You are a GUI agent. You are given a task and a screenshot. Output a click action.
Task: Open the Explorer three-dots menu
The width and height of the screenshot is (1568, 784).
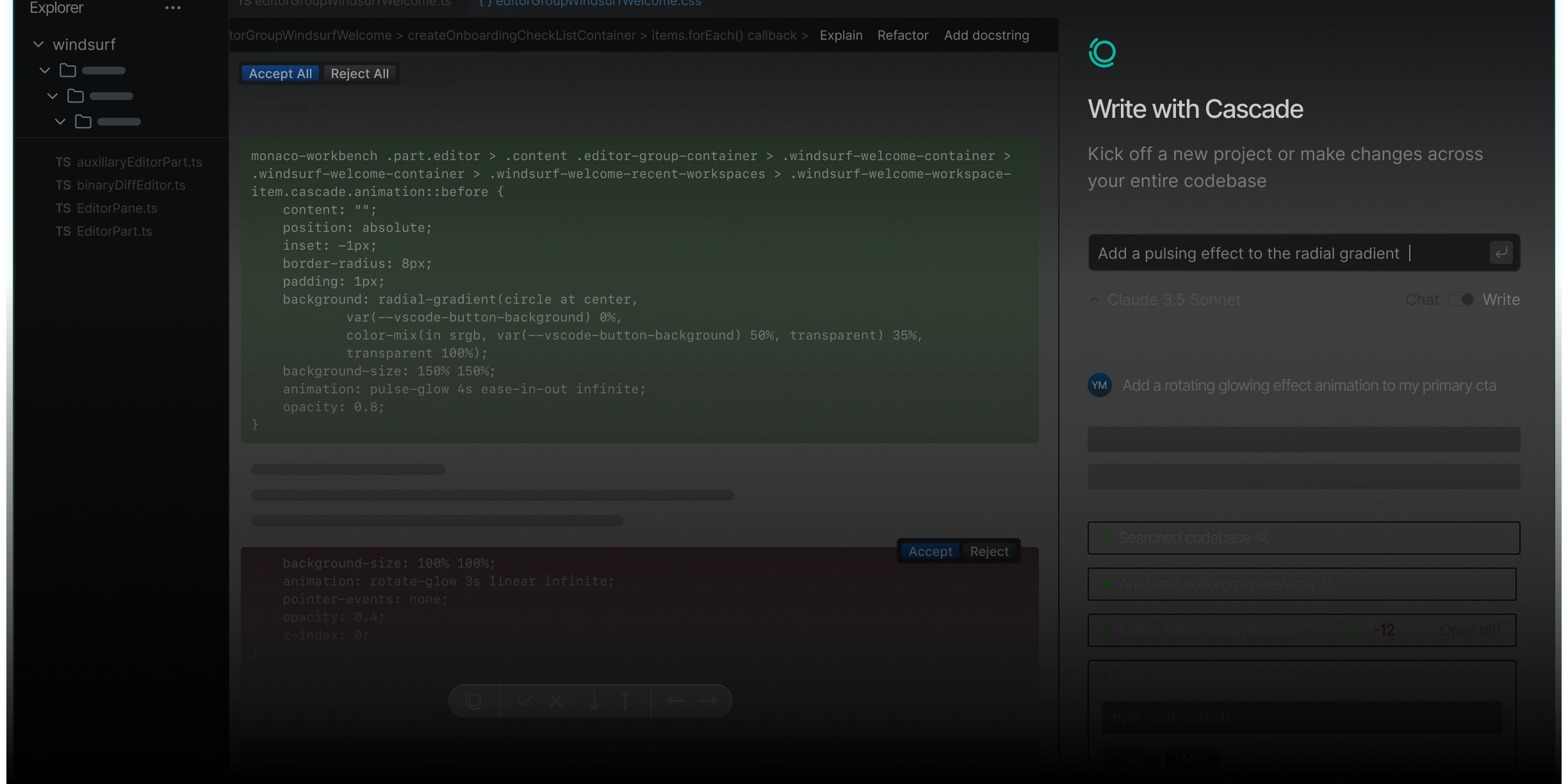coord(172,8)
